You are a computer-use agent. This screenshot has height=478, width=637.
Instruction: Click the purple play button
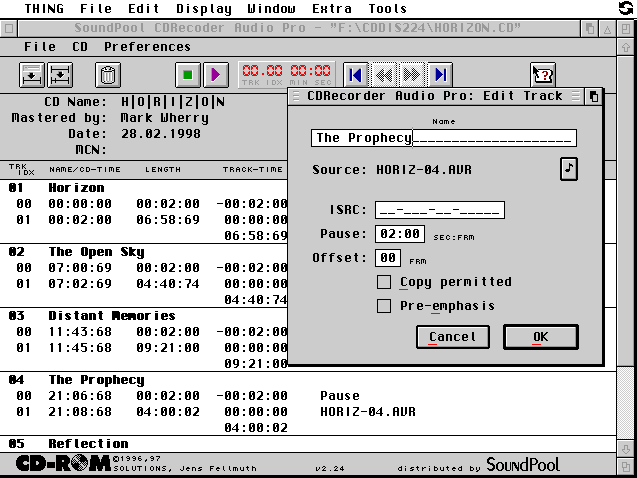(216, 75)
